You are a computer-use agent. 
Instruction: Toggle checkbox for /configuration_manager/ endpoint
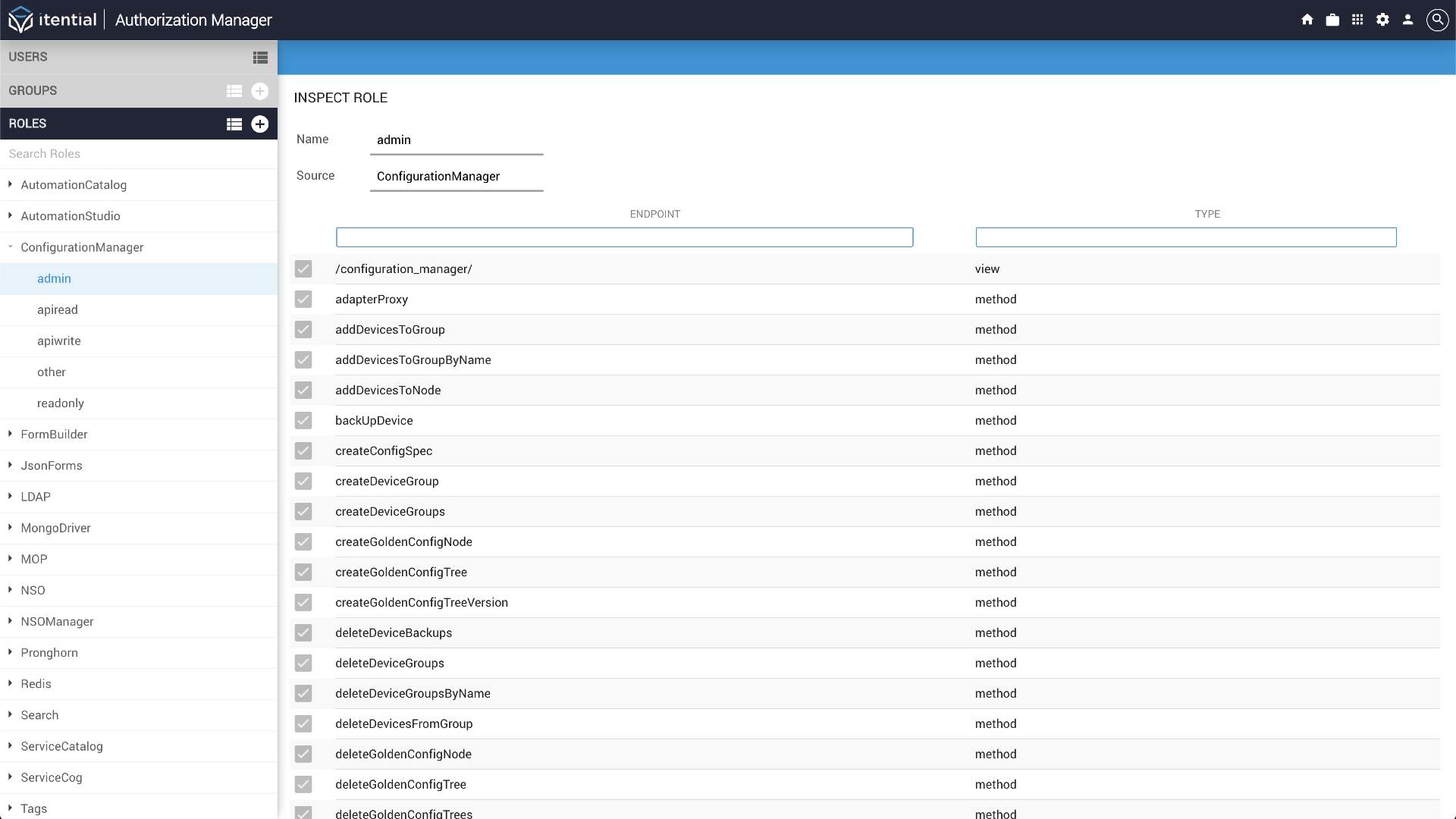[303, 269]
